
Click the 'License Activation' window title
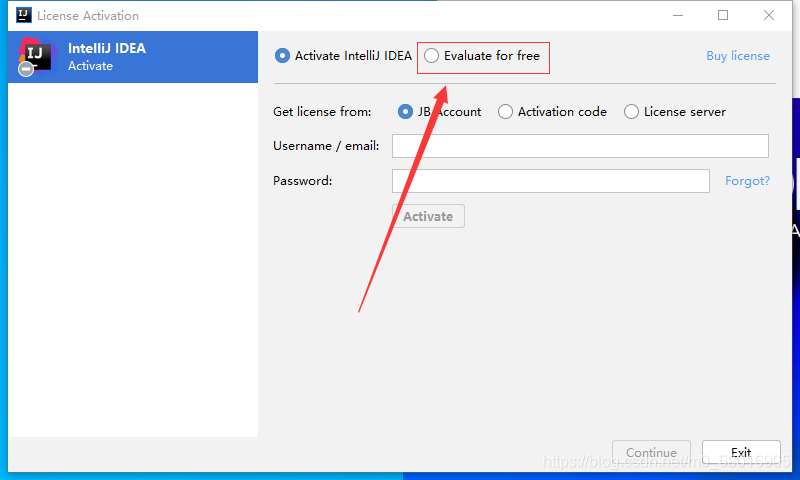(88, 16)
